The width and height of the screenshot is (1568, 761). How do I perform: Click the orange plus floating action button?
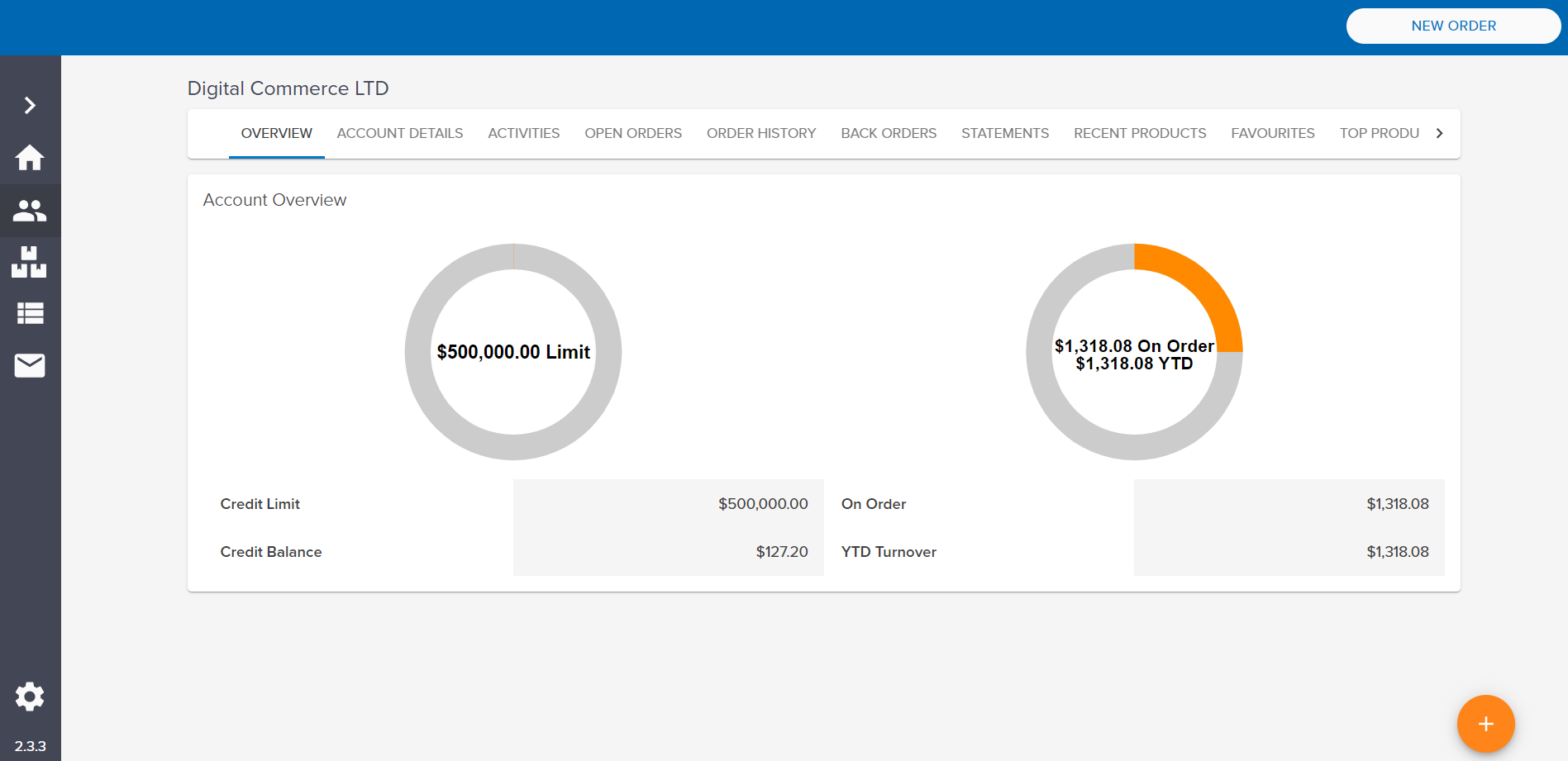[1485, 724]
